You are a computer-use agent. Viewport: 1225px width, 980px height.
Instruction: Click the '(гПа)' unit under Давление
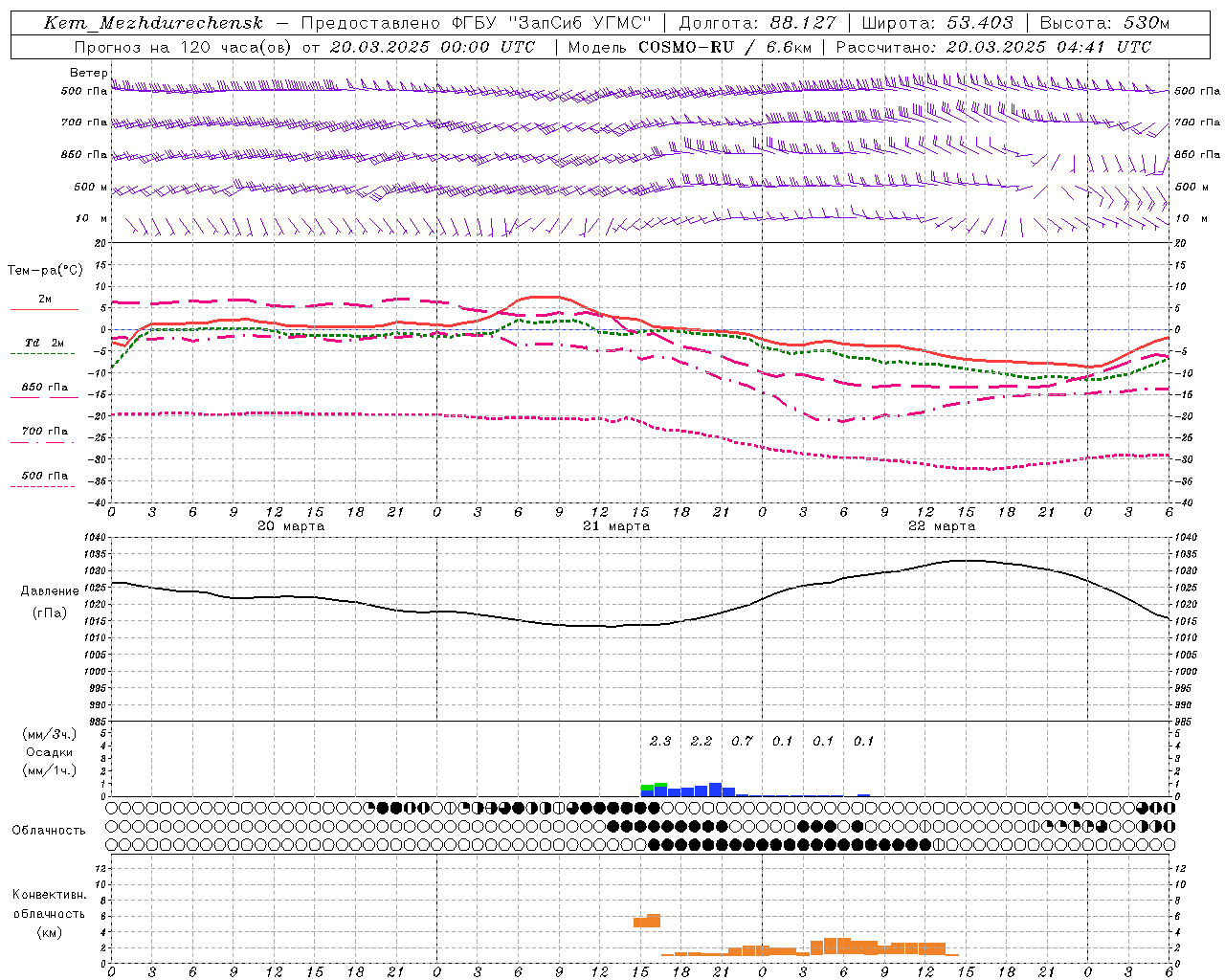click(x=49, y=612)
